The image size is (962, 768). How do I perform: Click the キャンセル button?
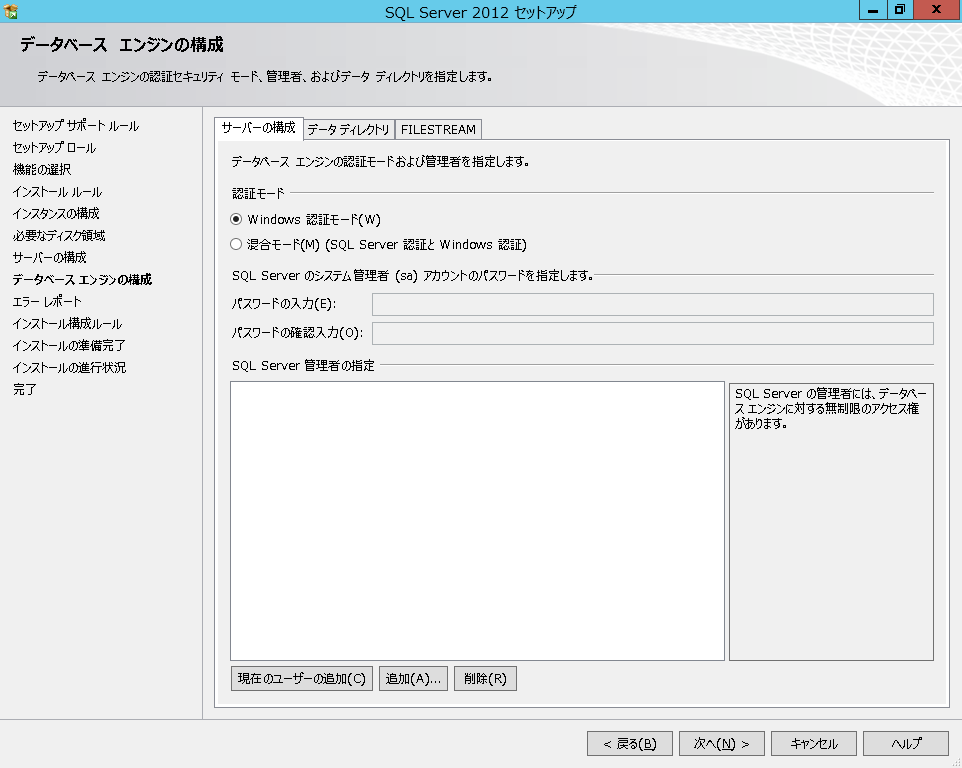(x=814, y=743)
